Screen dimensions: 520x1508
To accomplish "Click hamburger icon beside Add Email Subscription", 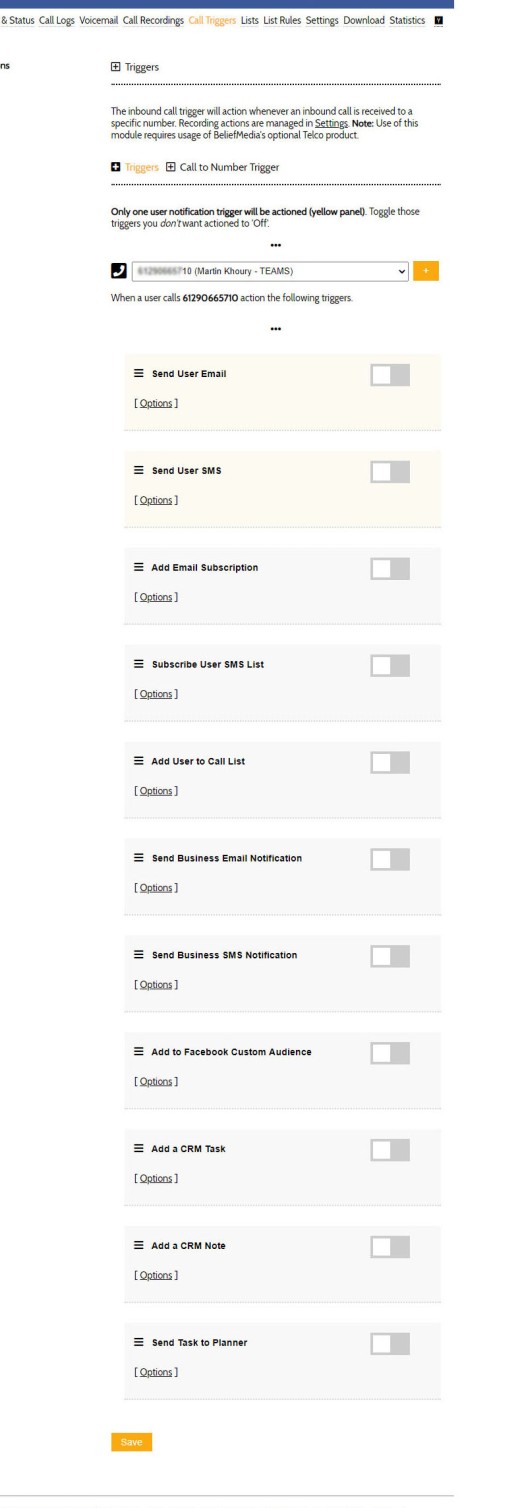I will tap(140, 567).
